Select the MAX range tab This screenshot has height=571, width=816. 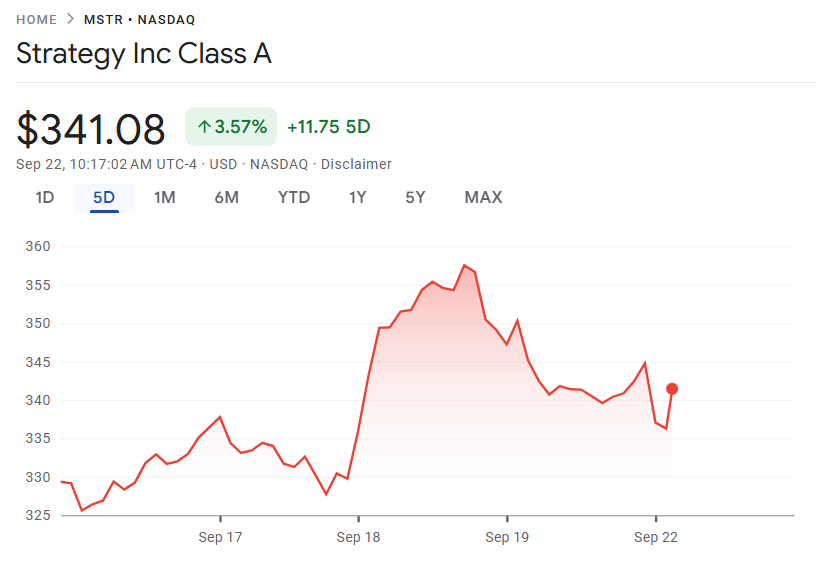coord(483,197)
